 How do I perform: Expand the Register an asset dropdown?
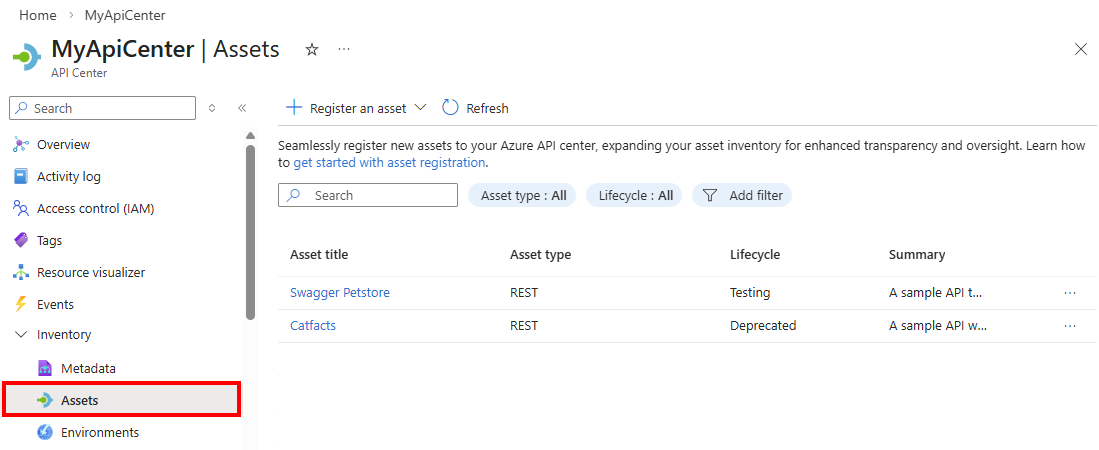(x=420, y=108)
